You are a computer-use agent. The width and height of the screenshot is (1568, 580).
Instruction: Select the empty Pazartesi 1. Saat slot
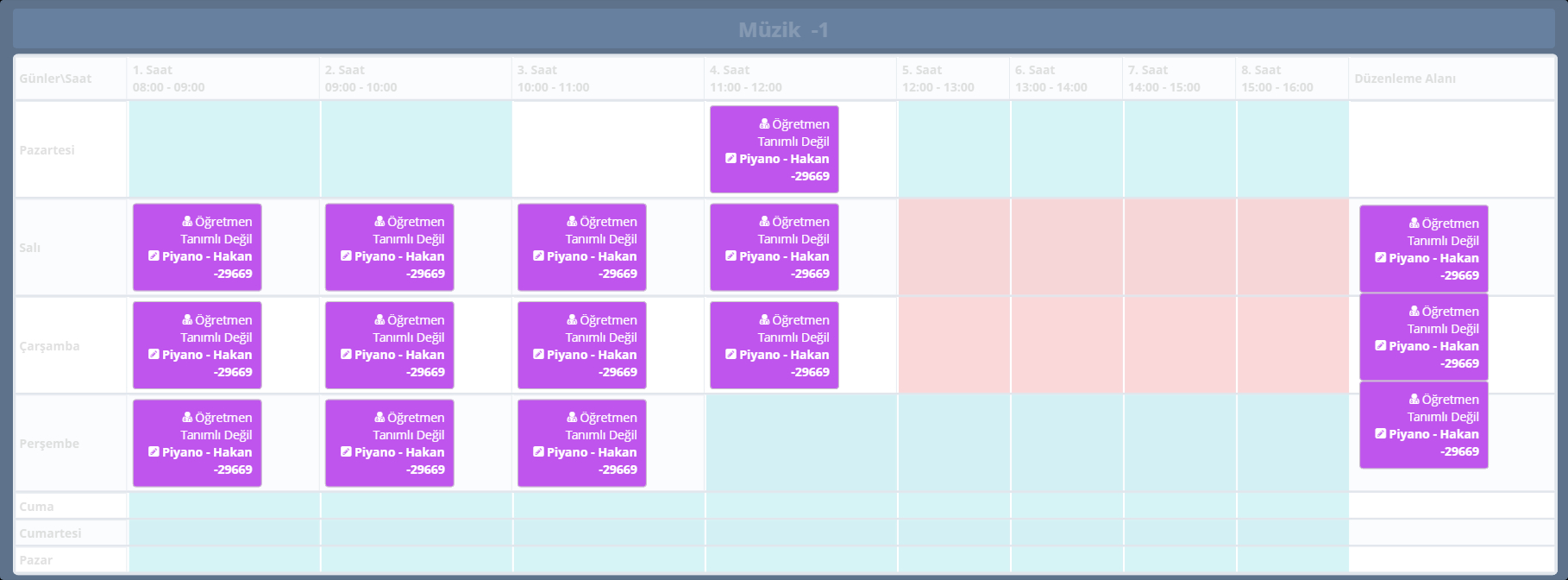coord(223,149)
